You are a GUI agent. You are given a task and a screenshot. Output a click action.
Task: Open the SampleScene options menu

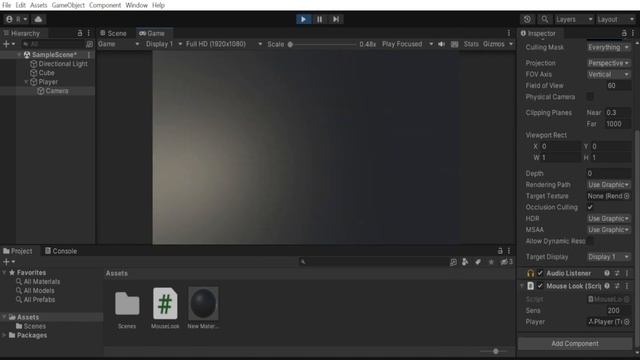click(89, 54)
